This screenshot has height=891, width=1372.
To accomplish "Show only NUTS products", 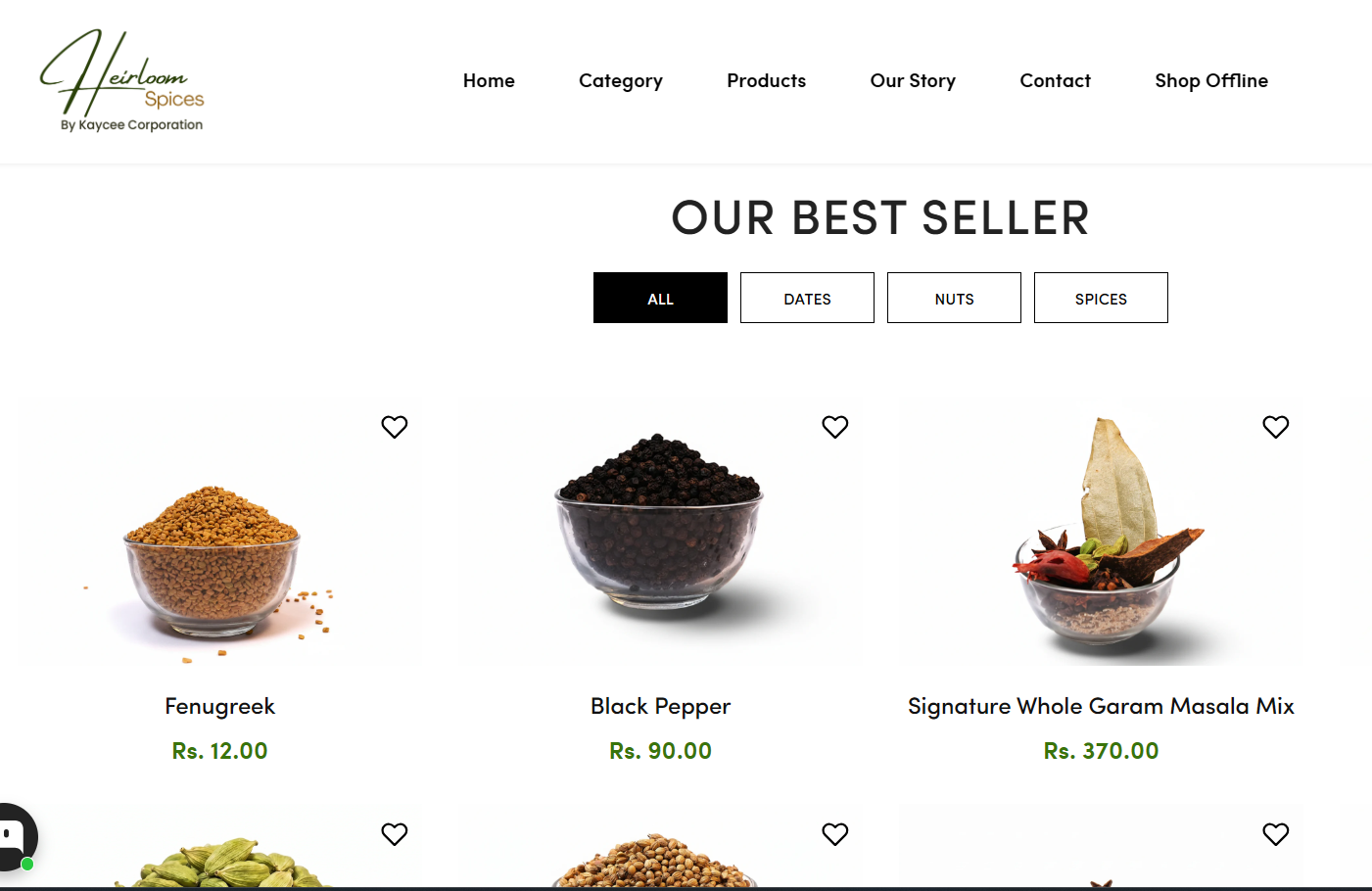I will (954, 298).
